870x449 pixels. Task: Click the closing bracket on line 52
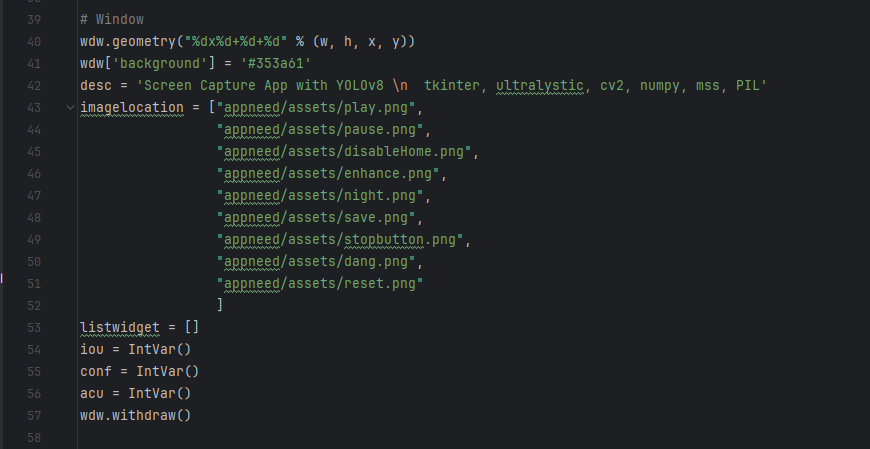click(x=219, y=305)
